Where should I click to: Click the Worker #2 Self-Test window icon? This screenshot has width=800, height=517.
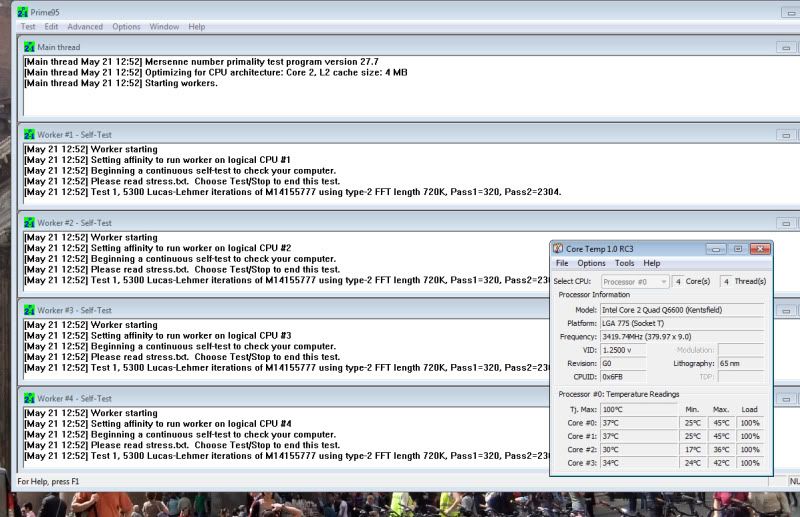tap(29, 222)
